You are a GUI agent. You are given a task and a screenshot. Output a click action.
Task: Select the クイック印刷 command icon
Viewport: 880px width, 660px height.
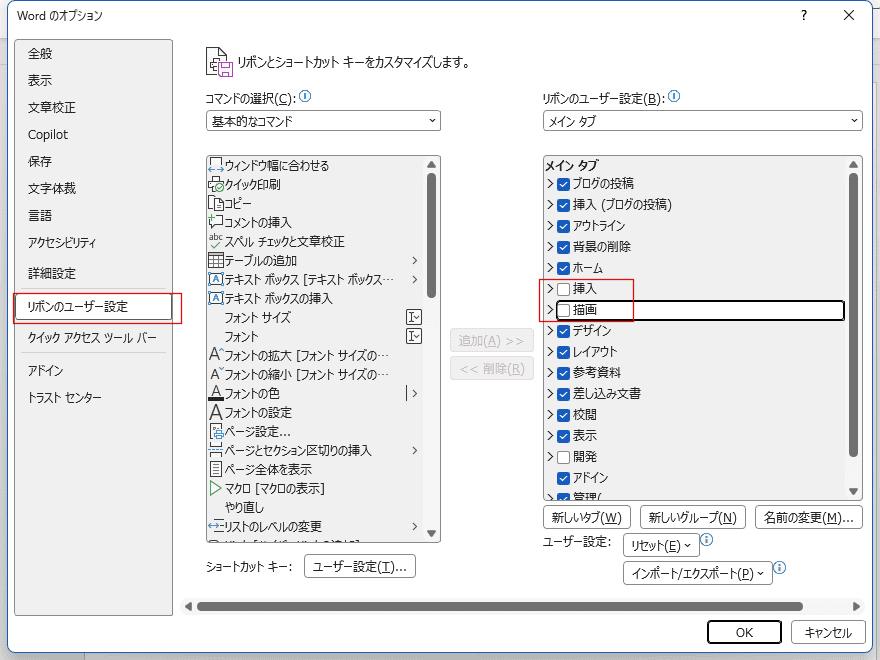pos(215,185)
